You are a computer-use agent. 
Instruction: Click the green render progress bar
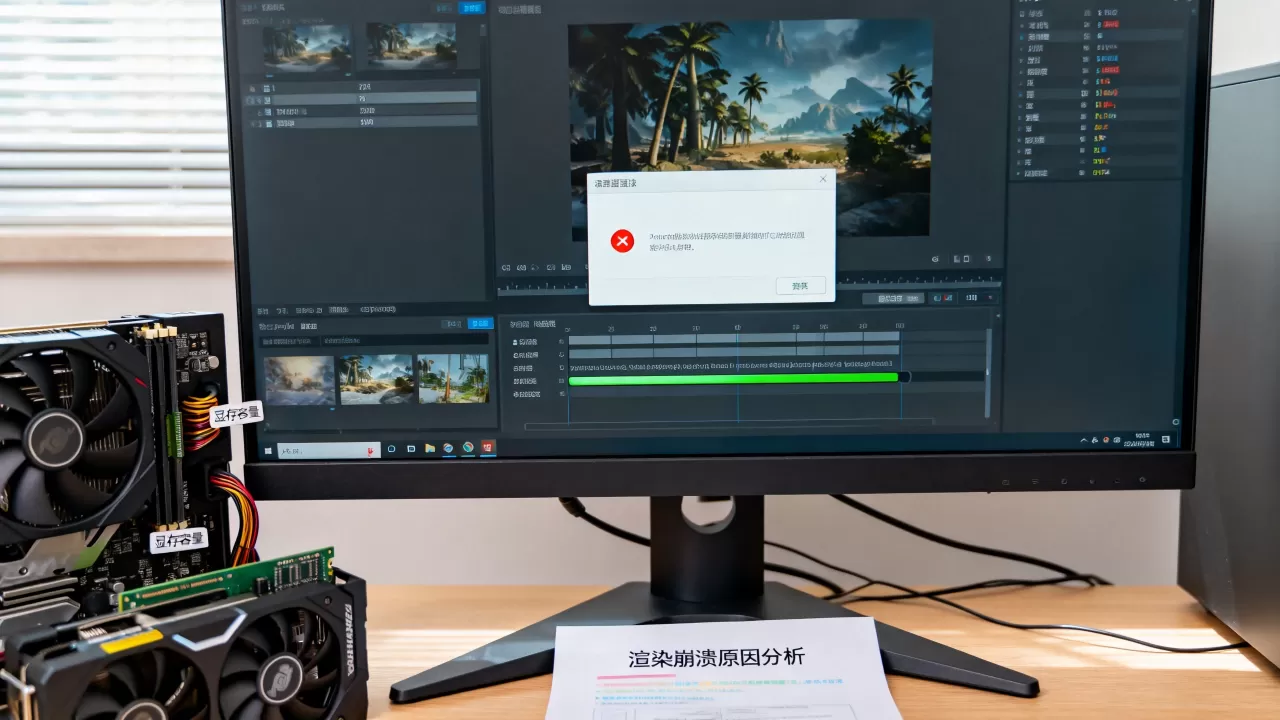point(734,378)
